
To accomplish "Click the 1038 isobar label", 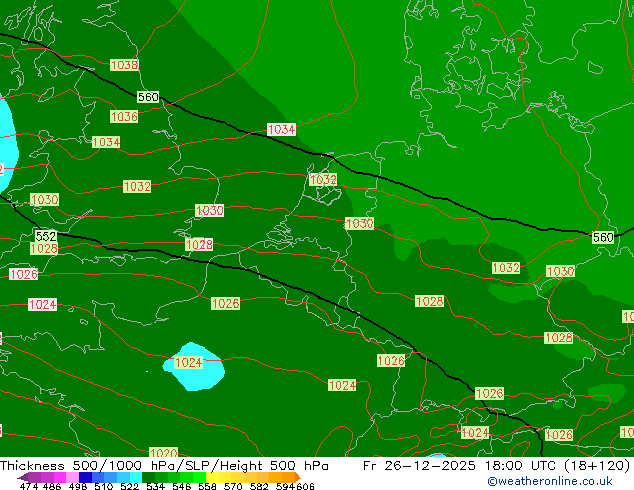I will (124, 65).
